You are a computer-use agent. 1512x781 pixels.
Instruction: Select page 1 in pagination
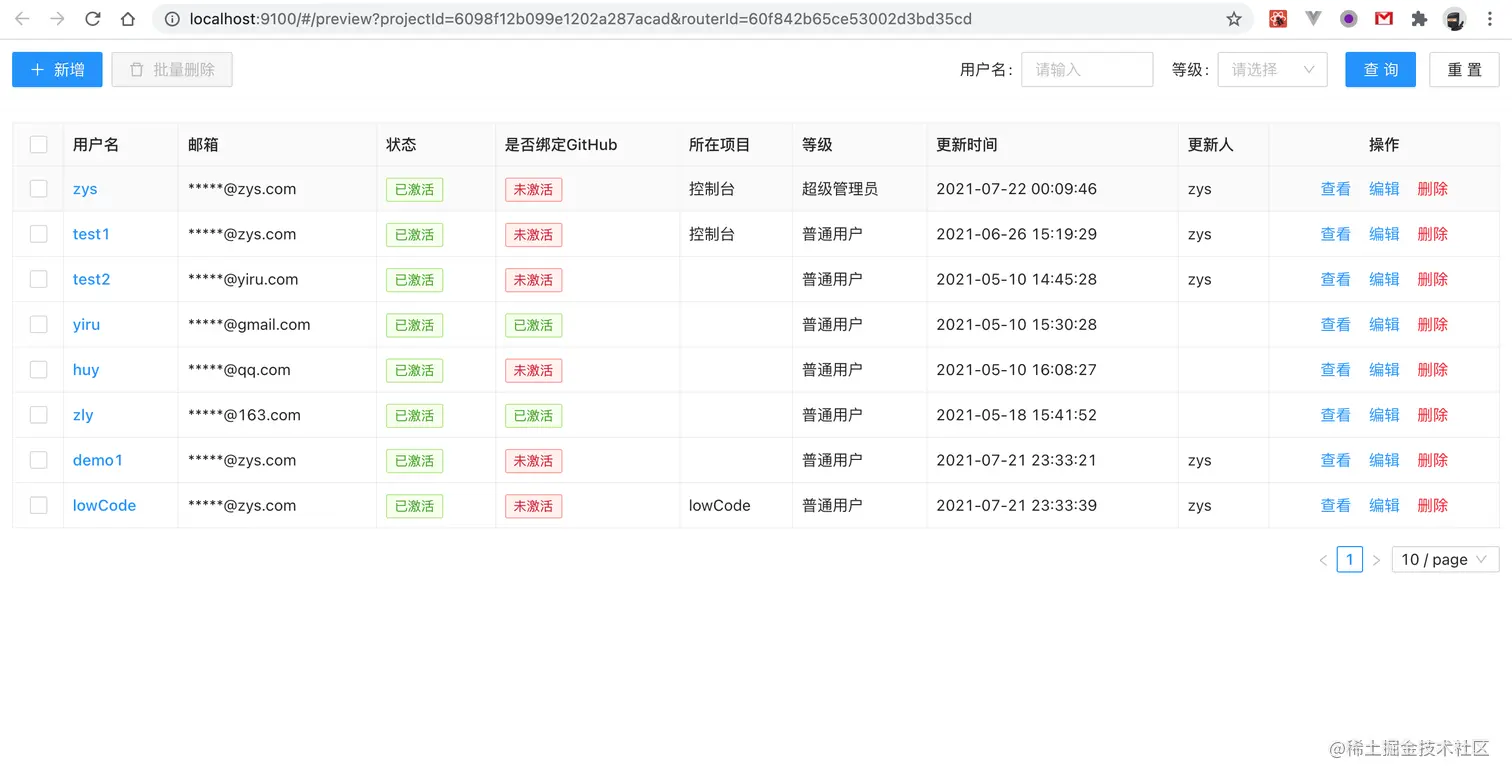(1349, 560)
